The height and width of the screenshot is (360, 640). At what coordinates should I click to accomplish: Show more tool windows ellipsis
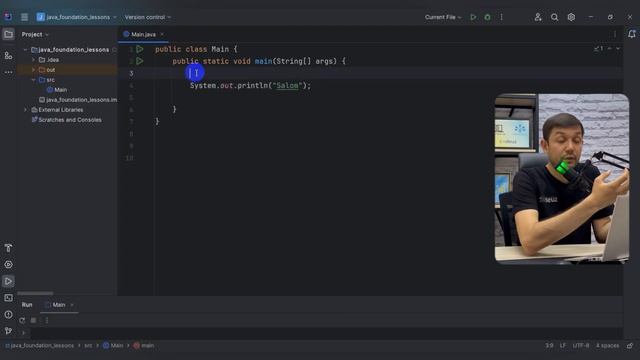click(8, 72)
